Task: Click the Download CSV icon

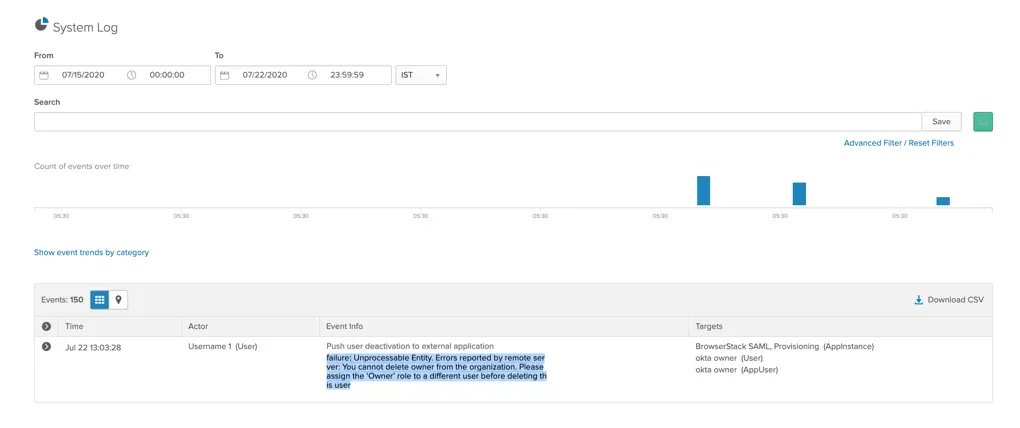Action: [918, 300]
